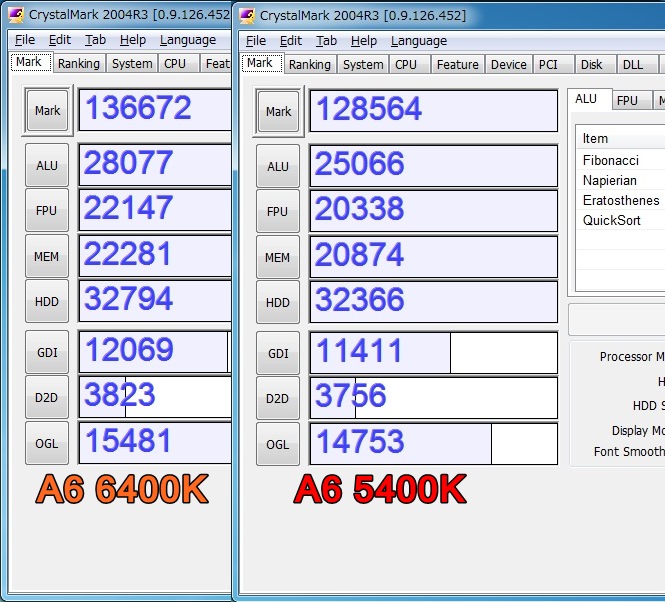The height and width of the screenshot is (602, 665).
Task: Switch to the System tab in the left window
Action: pos(132,63)
